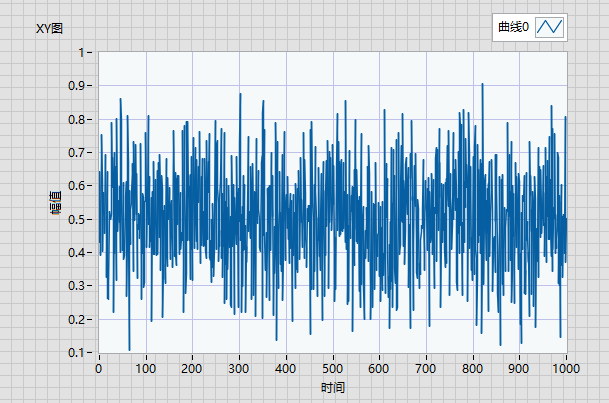Click Y-axis tick value 0.4

(x=77, y=253)
